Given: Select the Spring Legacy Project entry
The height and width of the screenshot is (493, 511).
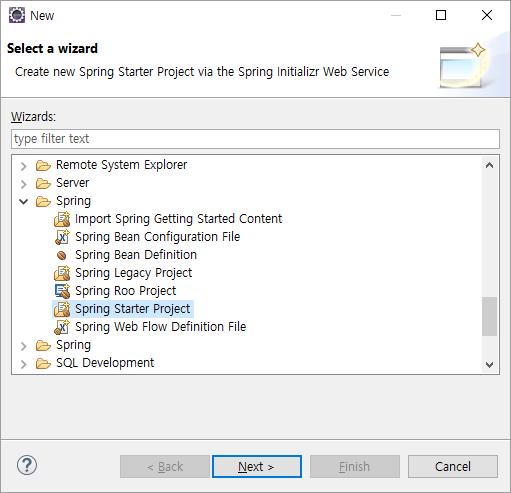Looking at the screenshot, I should pos(133,273).
